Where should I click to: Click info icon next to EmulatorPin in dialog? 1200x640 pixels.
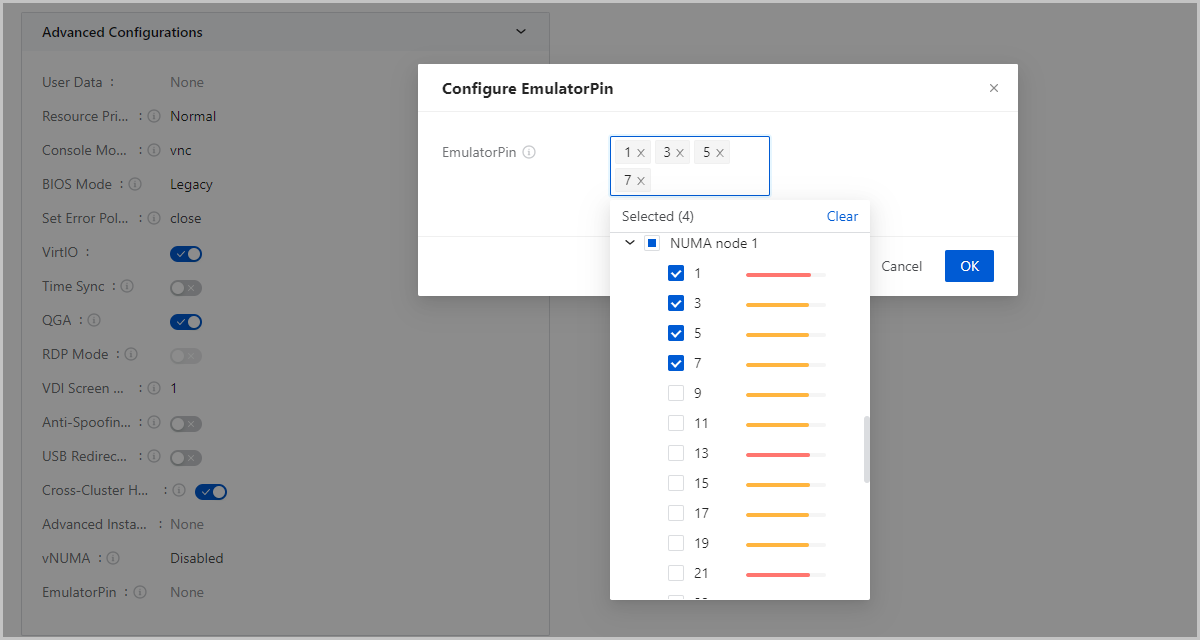point(529,153)
